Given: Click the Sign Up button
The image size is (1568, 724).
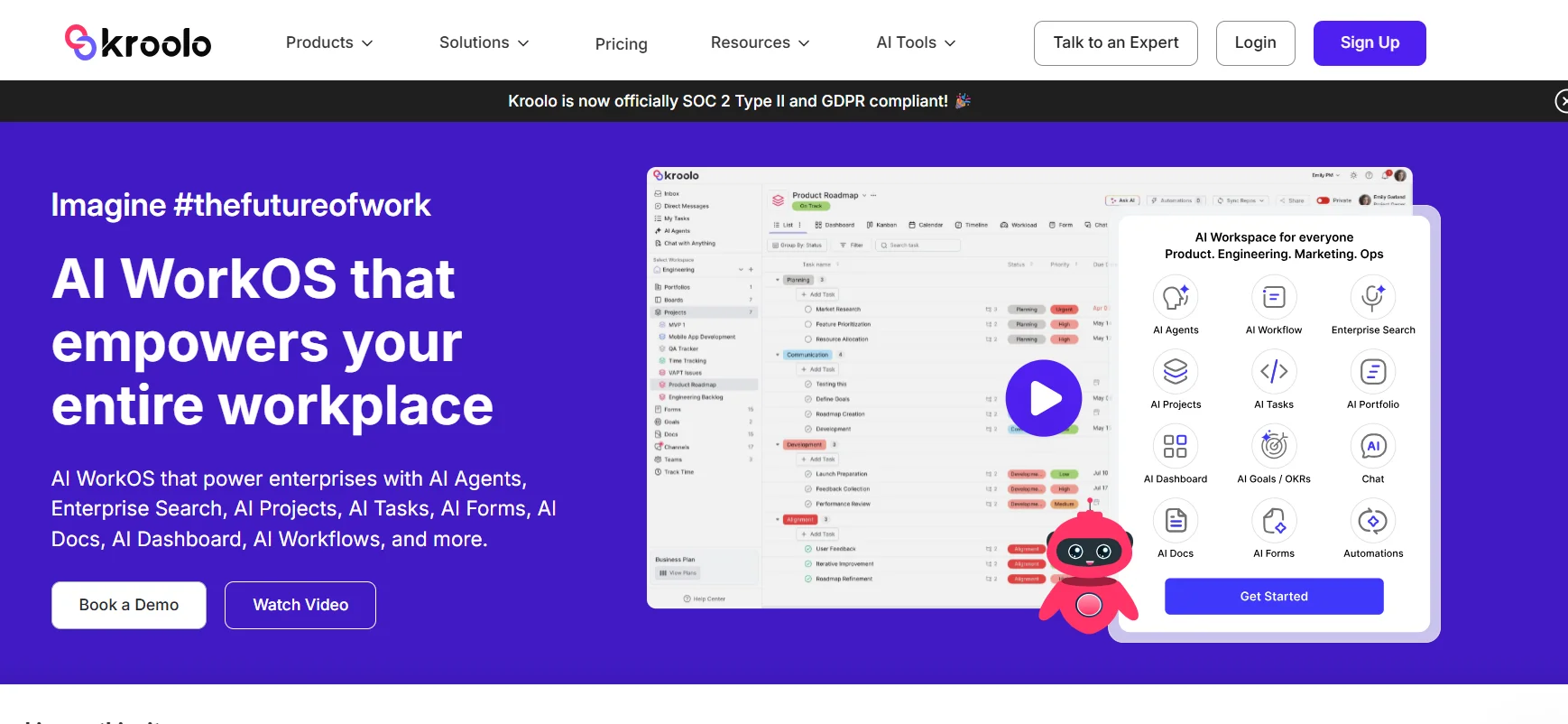Looking at the screenshot, I should pyautogui.click(x=1369, y=43).
